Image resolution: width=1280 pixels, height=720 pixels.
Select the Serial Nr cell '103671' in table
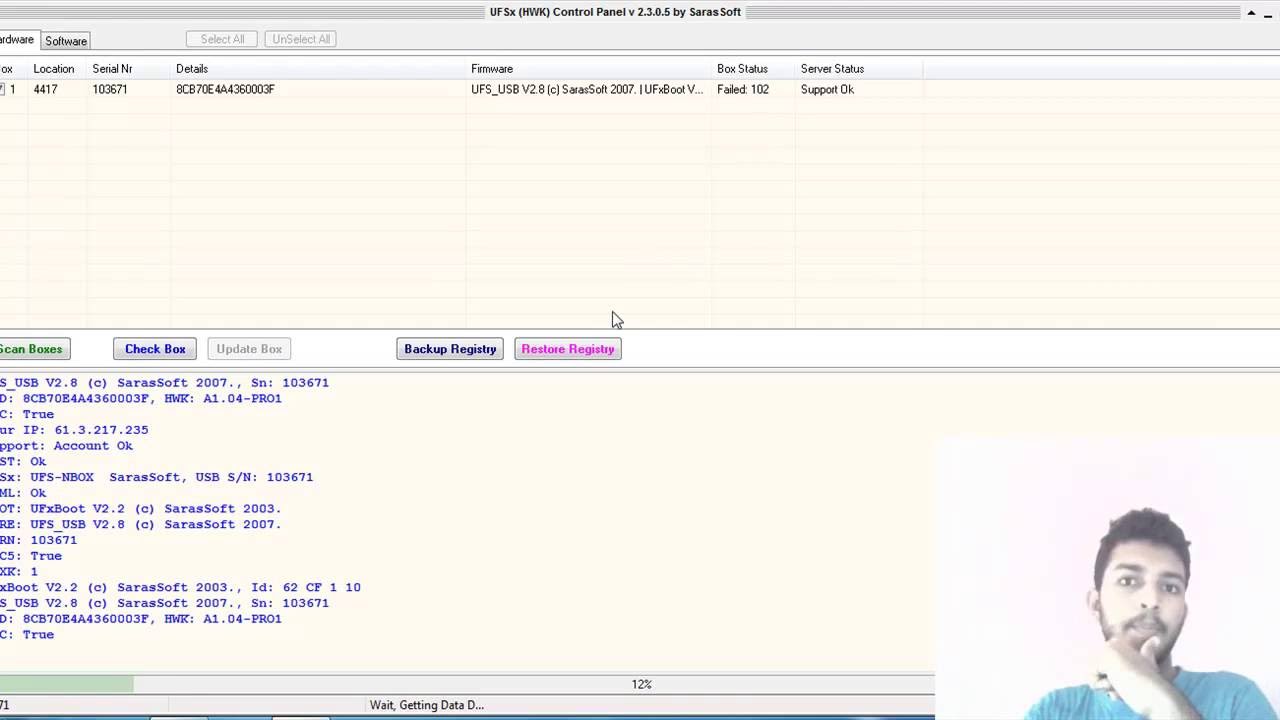(110, 89)
